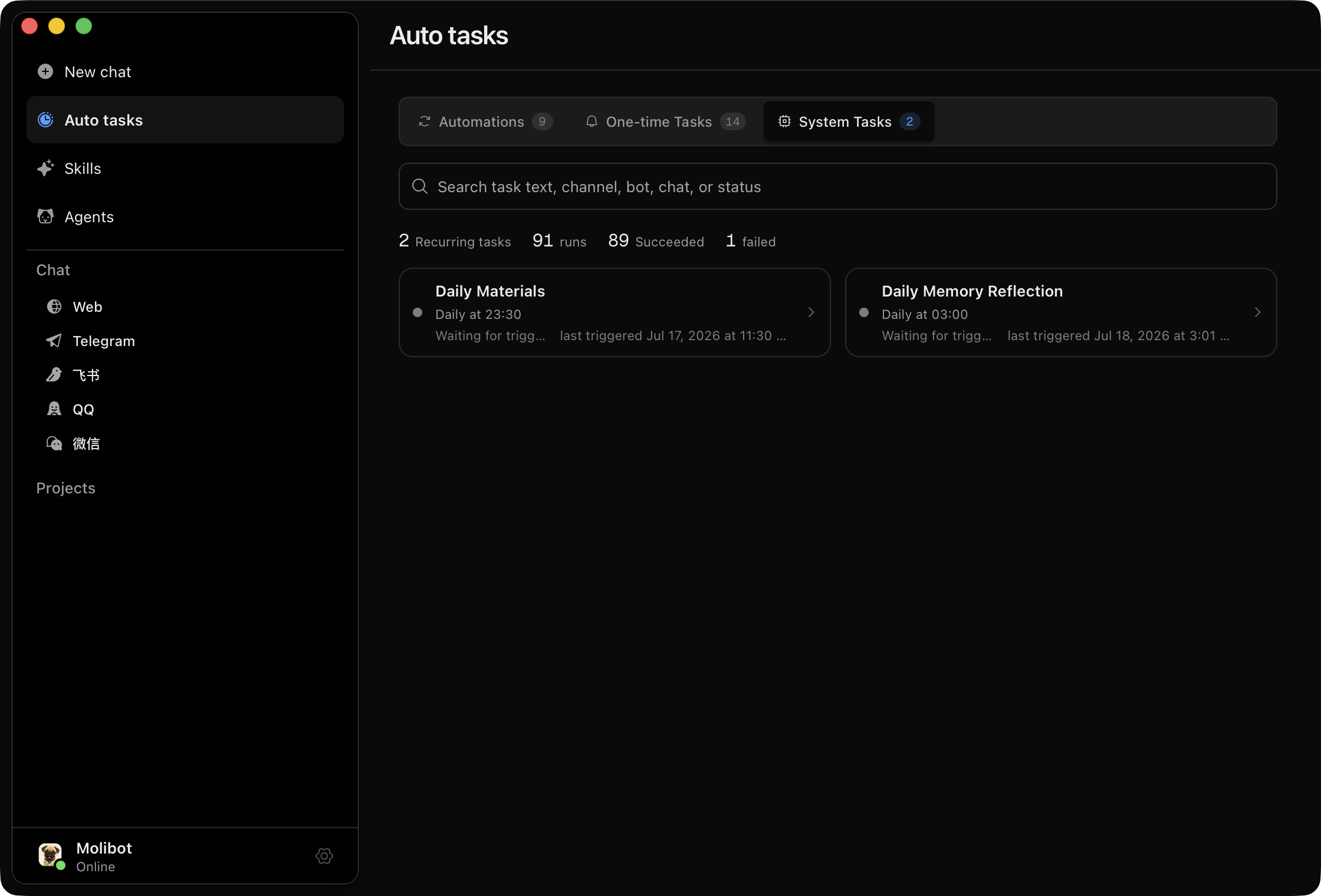Click the New chat plus icon

click(x=45, y=72)
